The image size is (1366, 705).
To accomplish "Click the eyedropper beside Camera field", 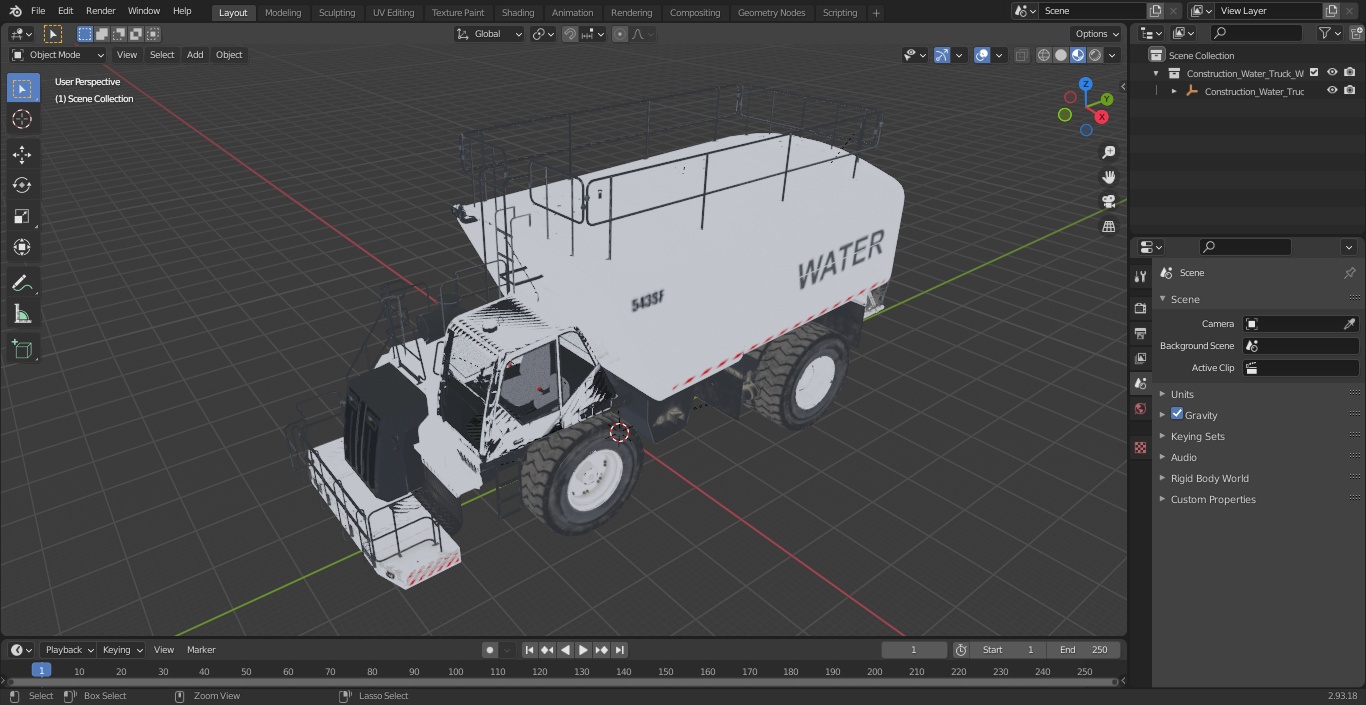I will pyautogui.click(x=1349, y=324).
